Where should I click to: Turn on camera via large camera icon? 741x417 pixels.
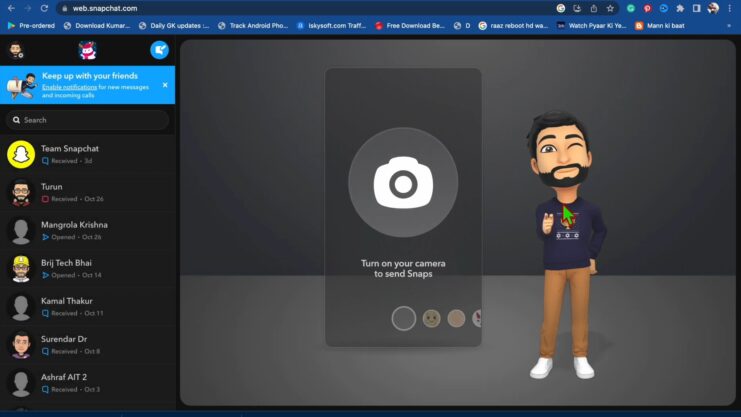[403, 182]
